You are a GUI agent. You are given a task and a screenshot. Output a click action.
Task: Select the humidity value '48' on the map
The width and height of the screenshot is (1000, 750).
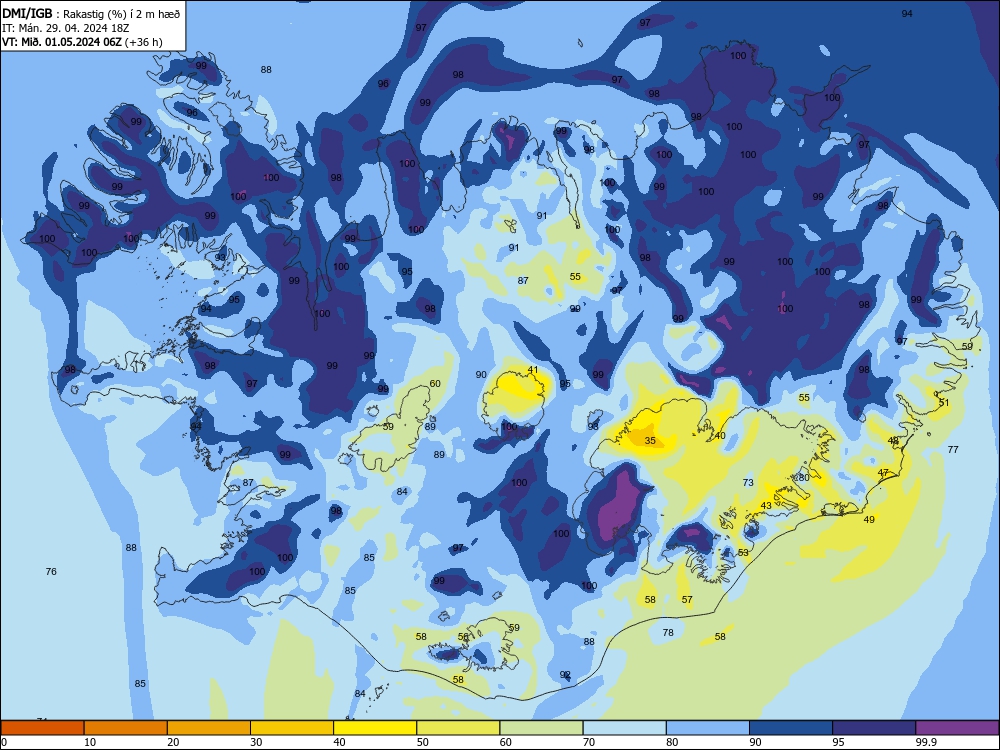(893, 441)
